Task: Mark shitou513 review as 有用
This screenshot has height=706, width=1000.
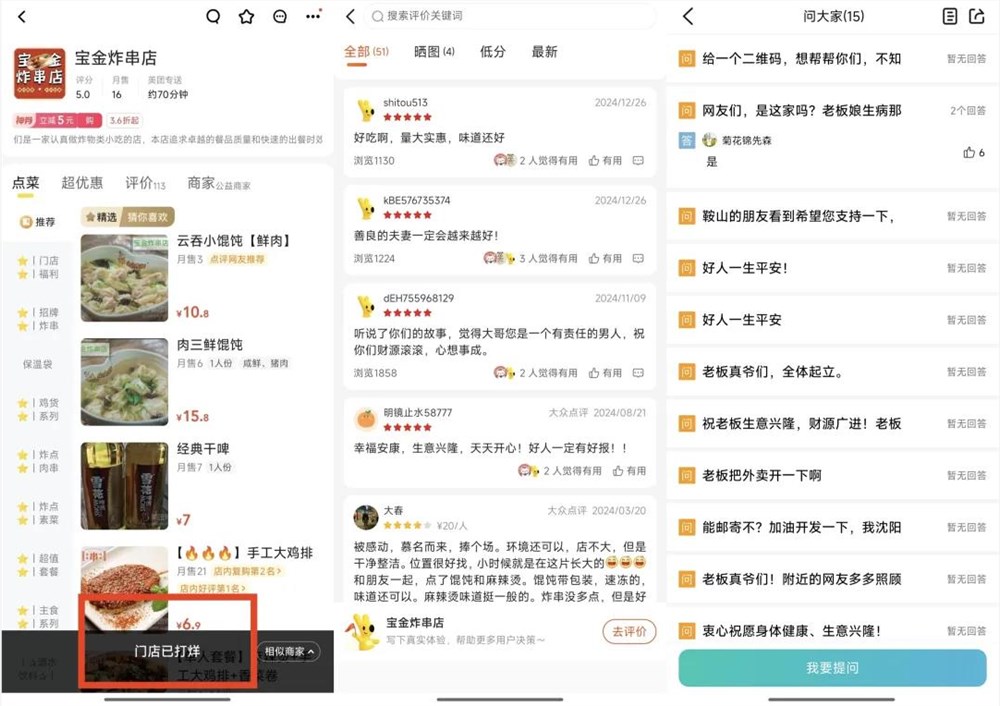Action: [x=605, y=161]
